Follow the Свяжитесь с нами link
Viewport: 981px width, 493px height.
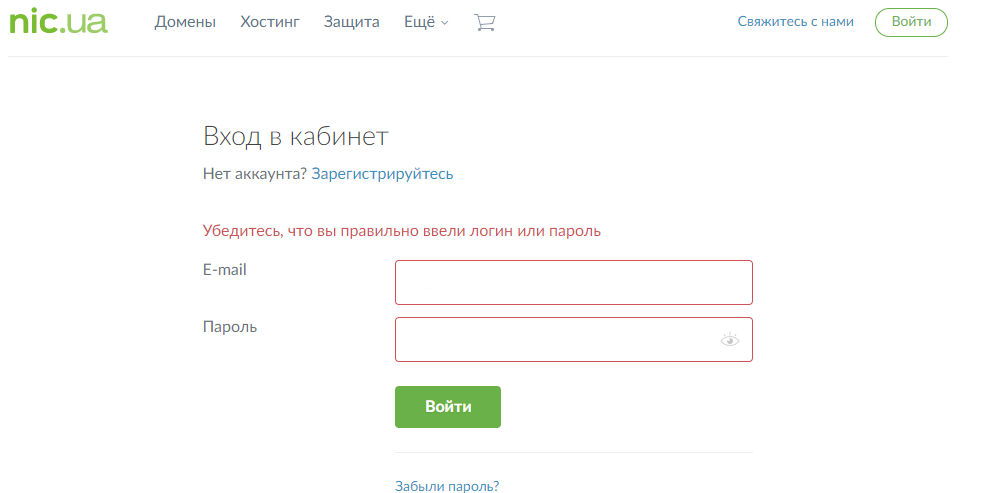[x=795, y=22]
